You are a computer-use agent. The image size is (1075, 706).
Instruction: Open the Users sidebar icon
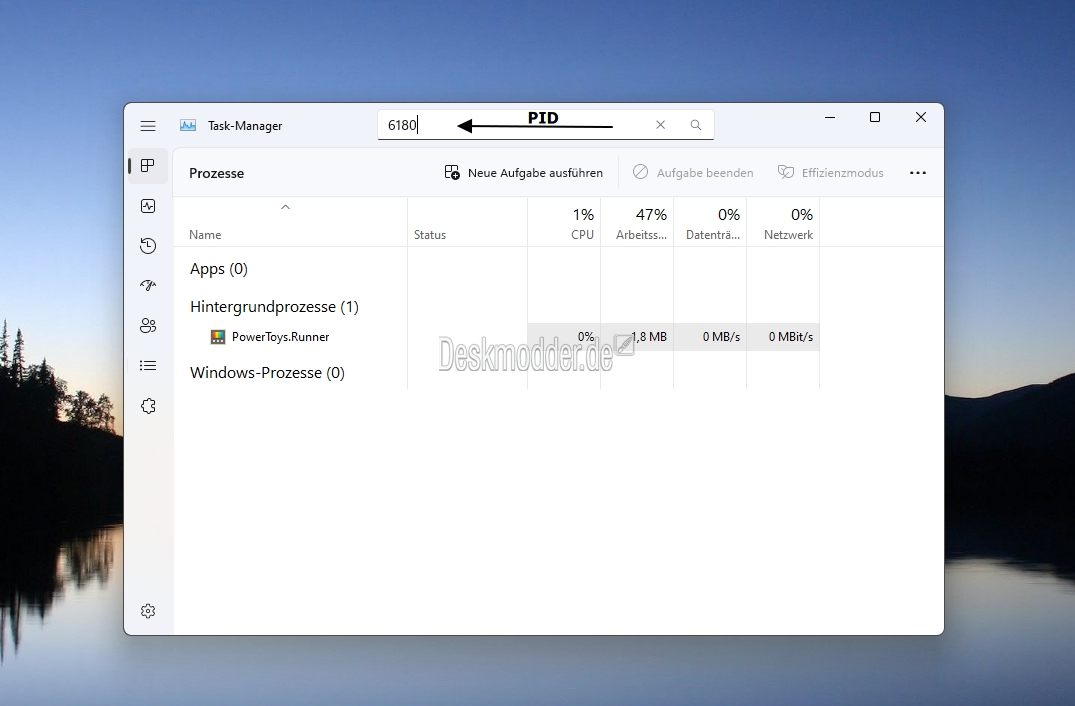(148, 326)
